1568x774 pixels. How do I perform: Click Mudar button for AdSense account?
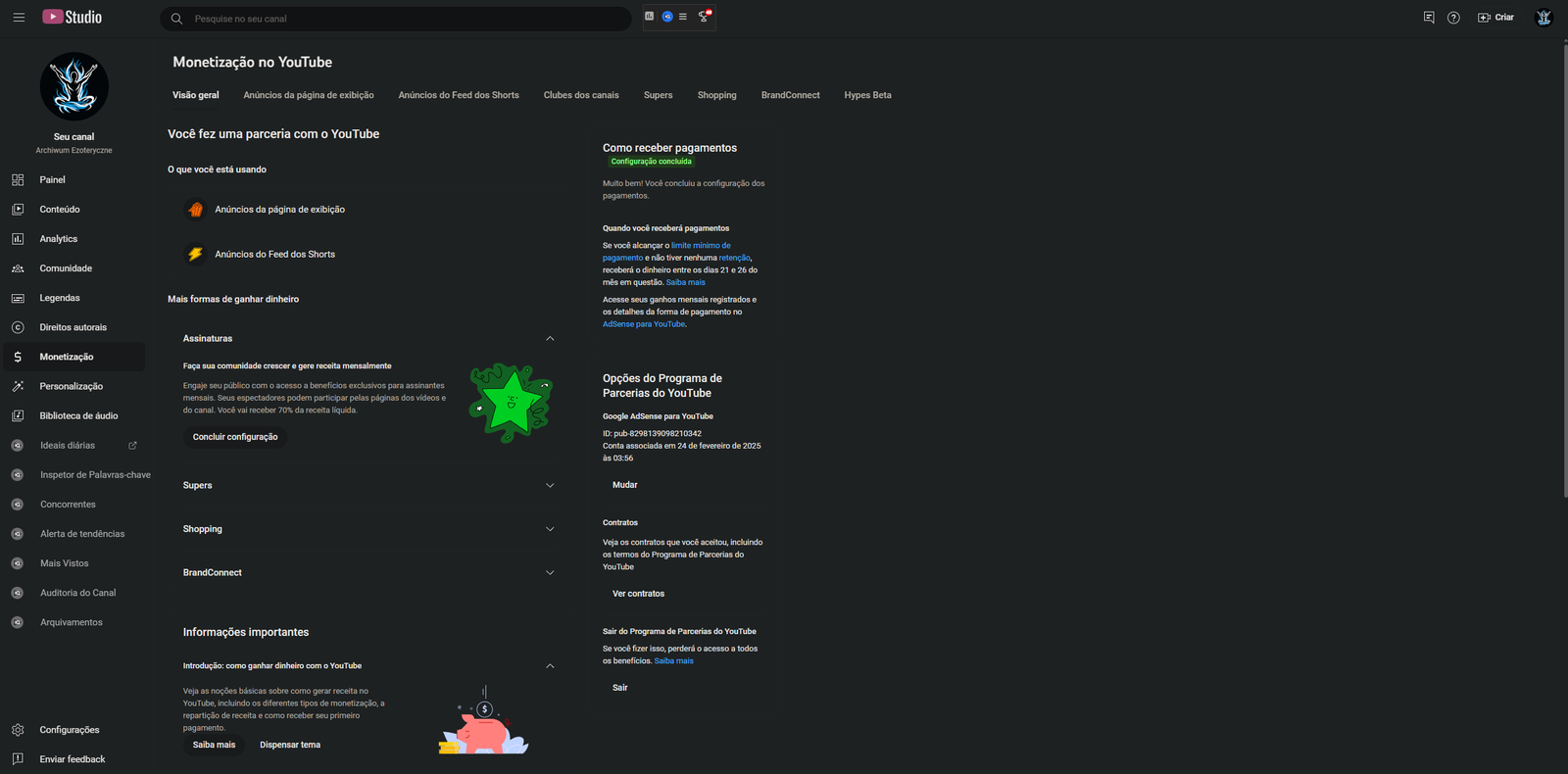point(625,485)
